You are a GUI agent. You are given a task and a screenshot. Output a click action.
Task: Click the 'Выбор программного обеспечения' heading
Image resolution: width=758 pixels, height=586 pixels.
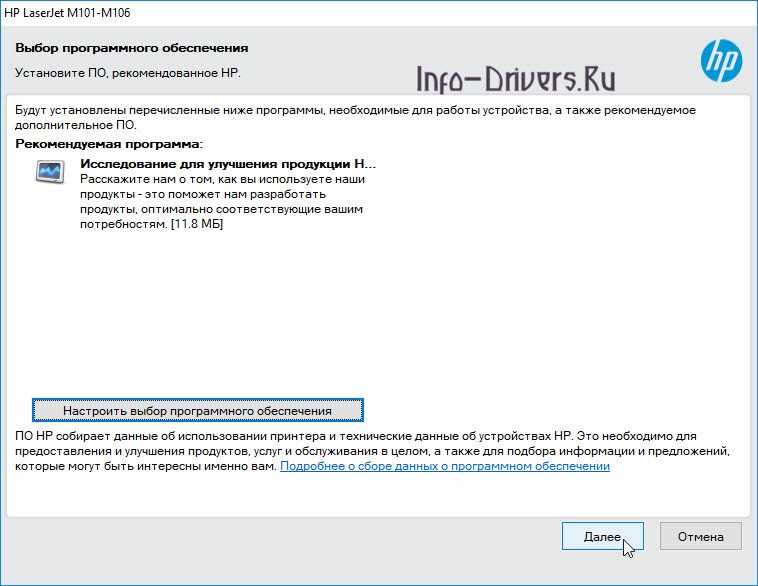click(131, 48)
